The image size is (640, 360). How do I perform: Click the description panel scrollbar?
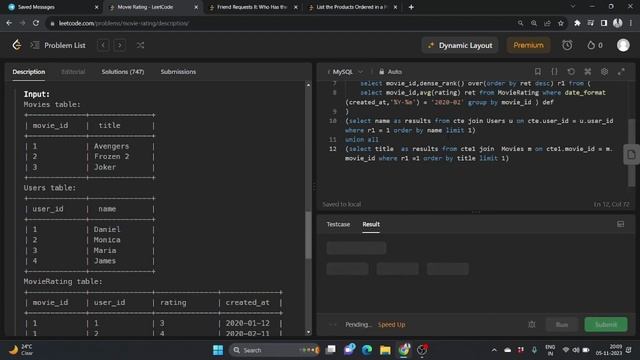308,235
